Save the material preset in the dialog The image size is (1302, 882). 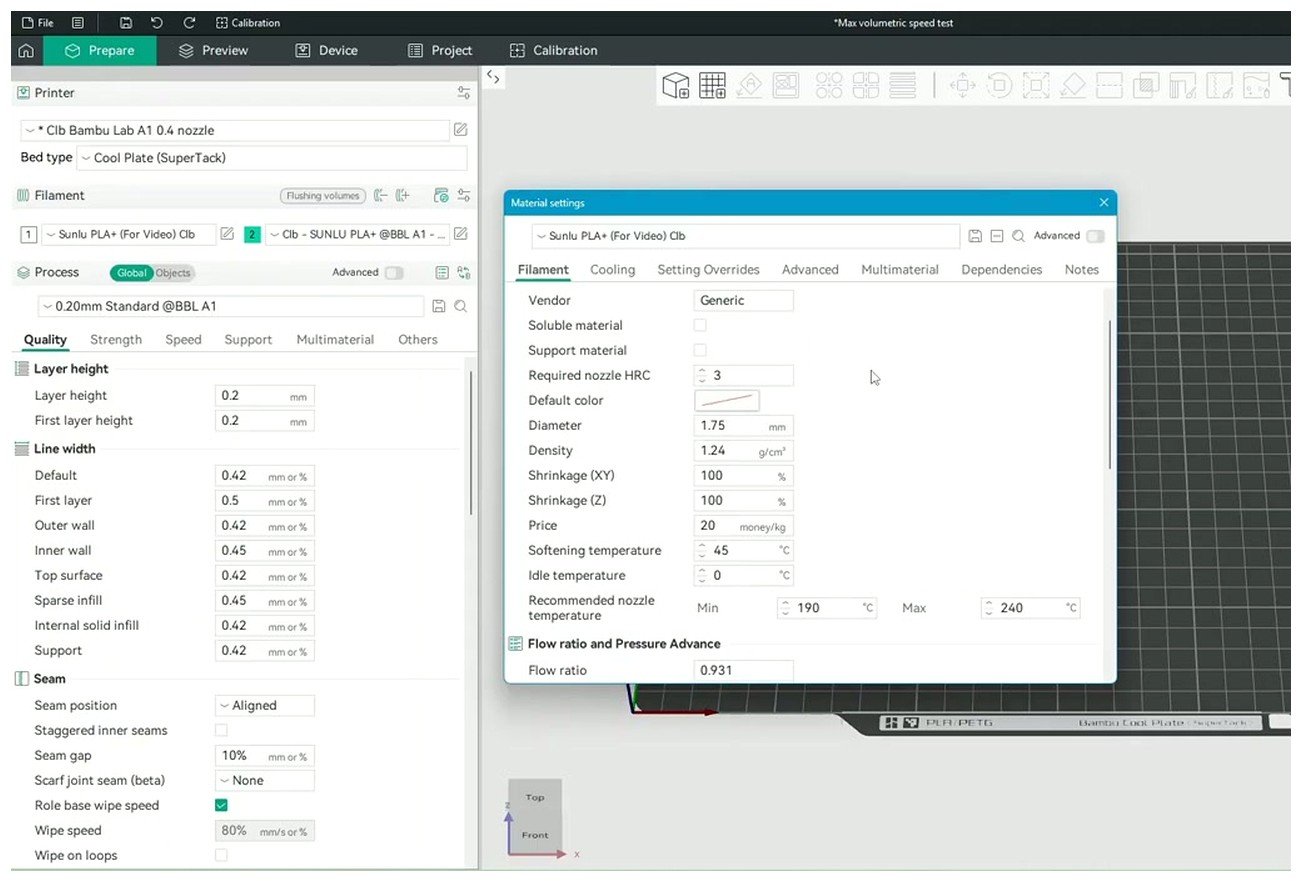[x=975, y=236]
